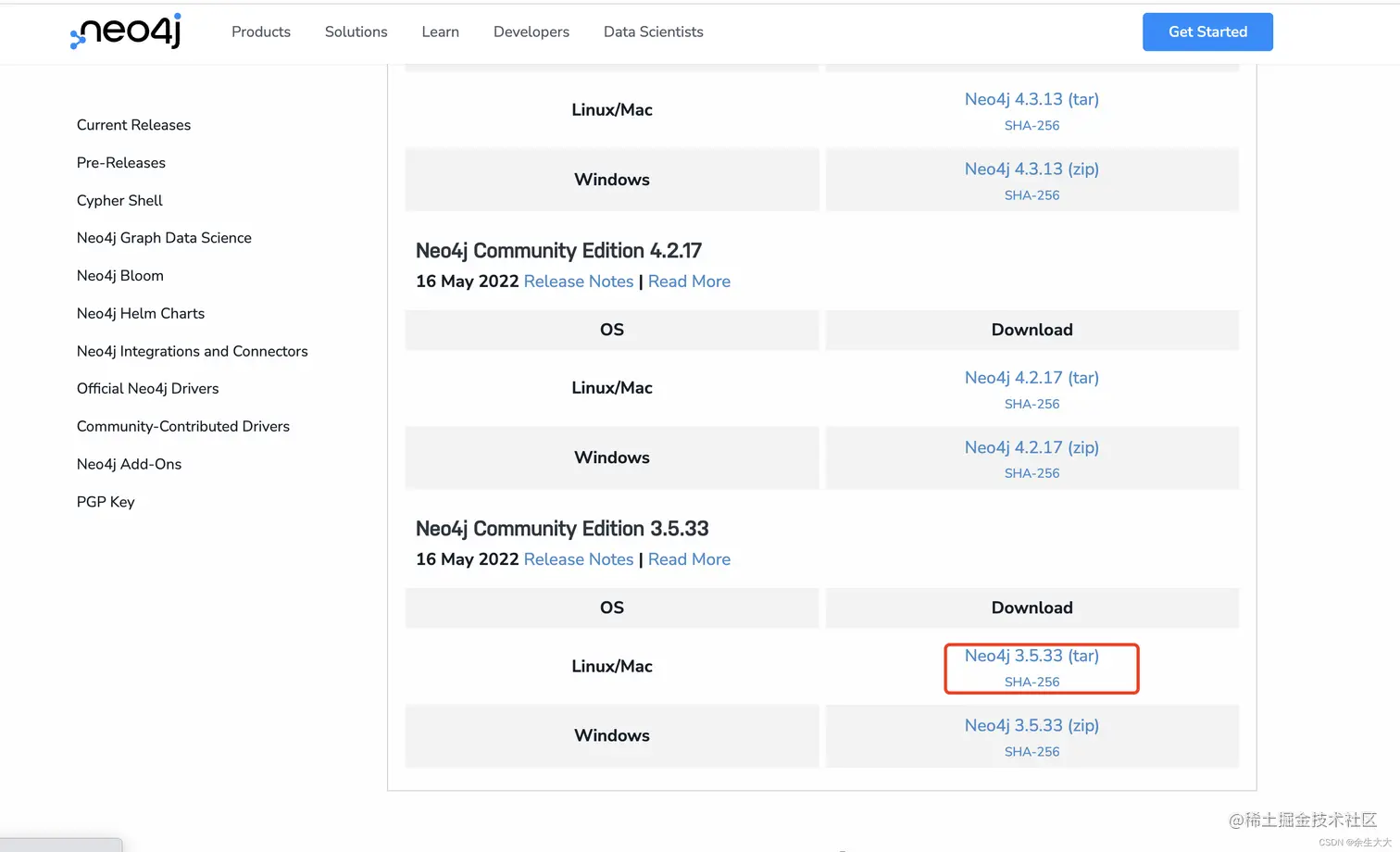
Task: Open Neo4j Add-Ons link
Action: click(130, 464)
